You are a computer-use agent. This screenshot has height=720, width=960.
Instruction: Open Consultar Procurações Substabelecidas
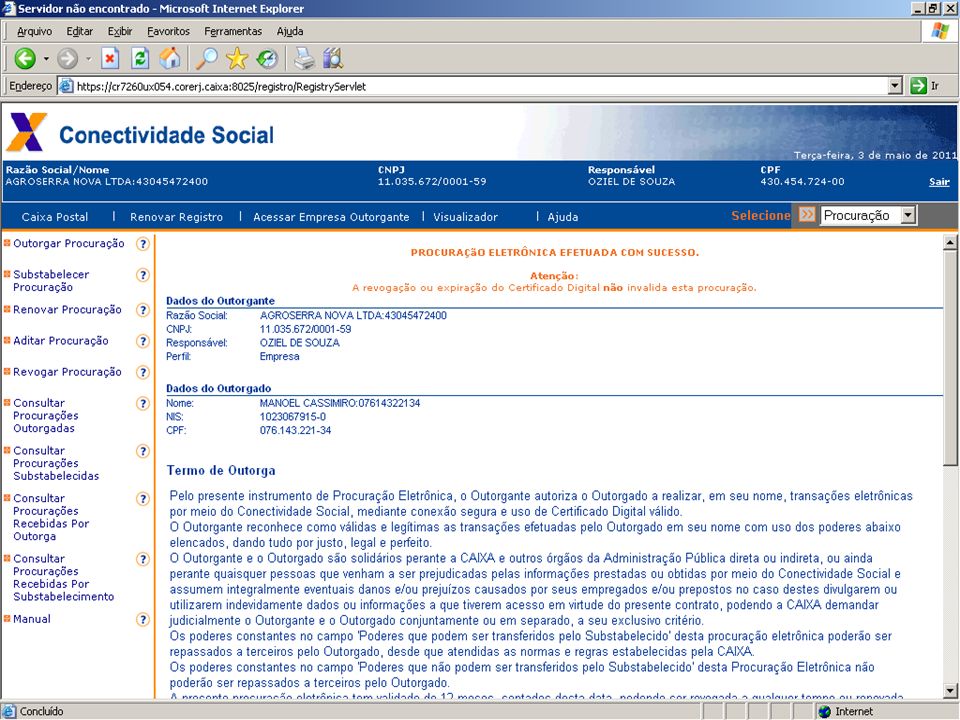(x=56, y=463)
